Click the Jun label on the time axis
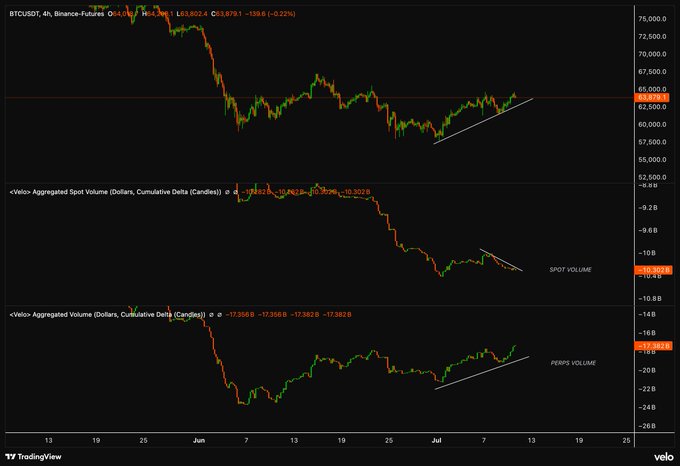The width and height of the screenshot is (680, 466). coord(199,440)
